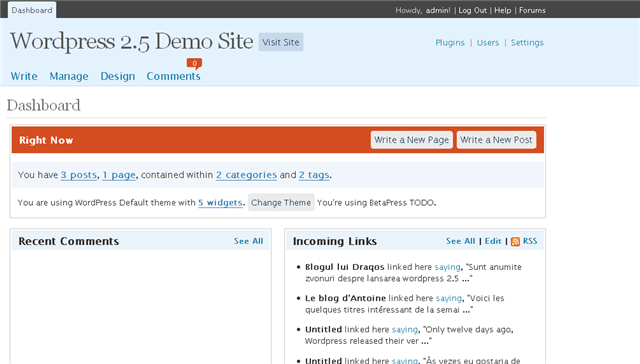Click the "You're using BetaPress TODO" text
This screenshot has width=640, height=364.
(x=376, y=203)
